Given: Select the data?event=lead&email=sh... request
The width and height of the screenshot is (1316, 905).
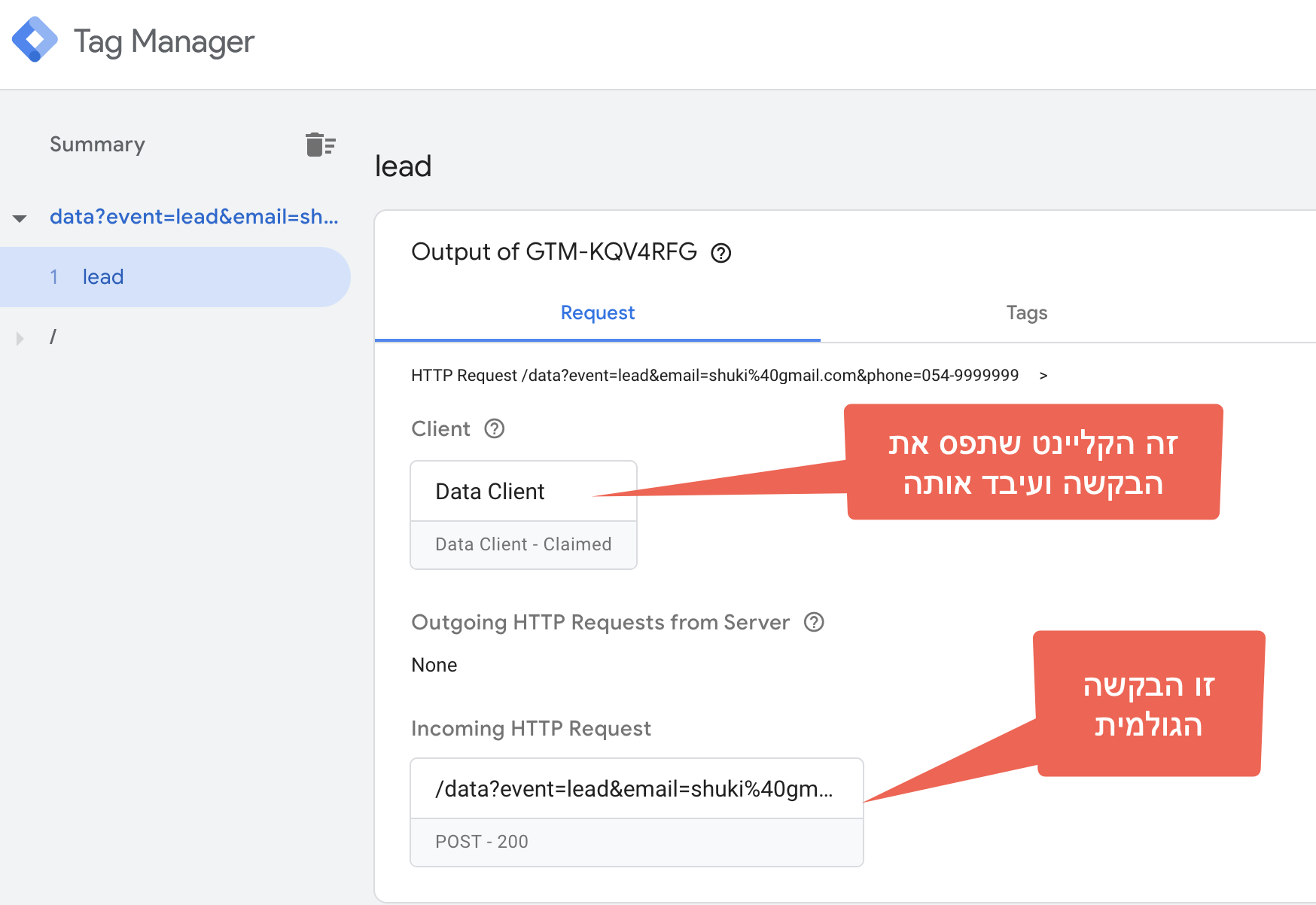Looking at the screenshot, I should point(194,217).
